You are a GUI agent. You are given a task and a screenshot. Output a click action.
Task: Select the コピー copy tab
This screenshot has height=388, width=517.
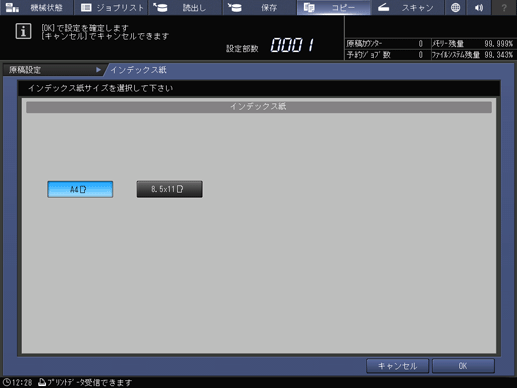coord(334,7)
